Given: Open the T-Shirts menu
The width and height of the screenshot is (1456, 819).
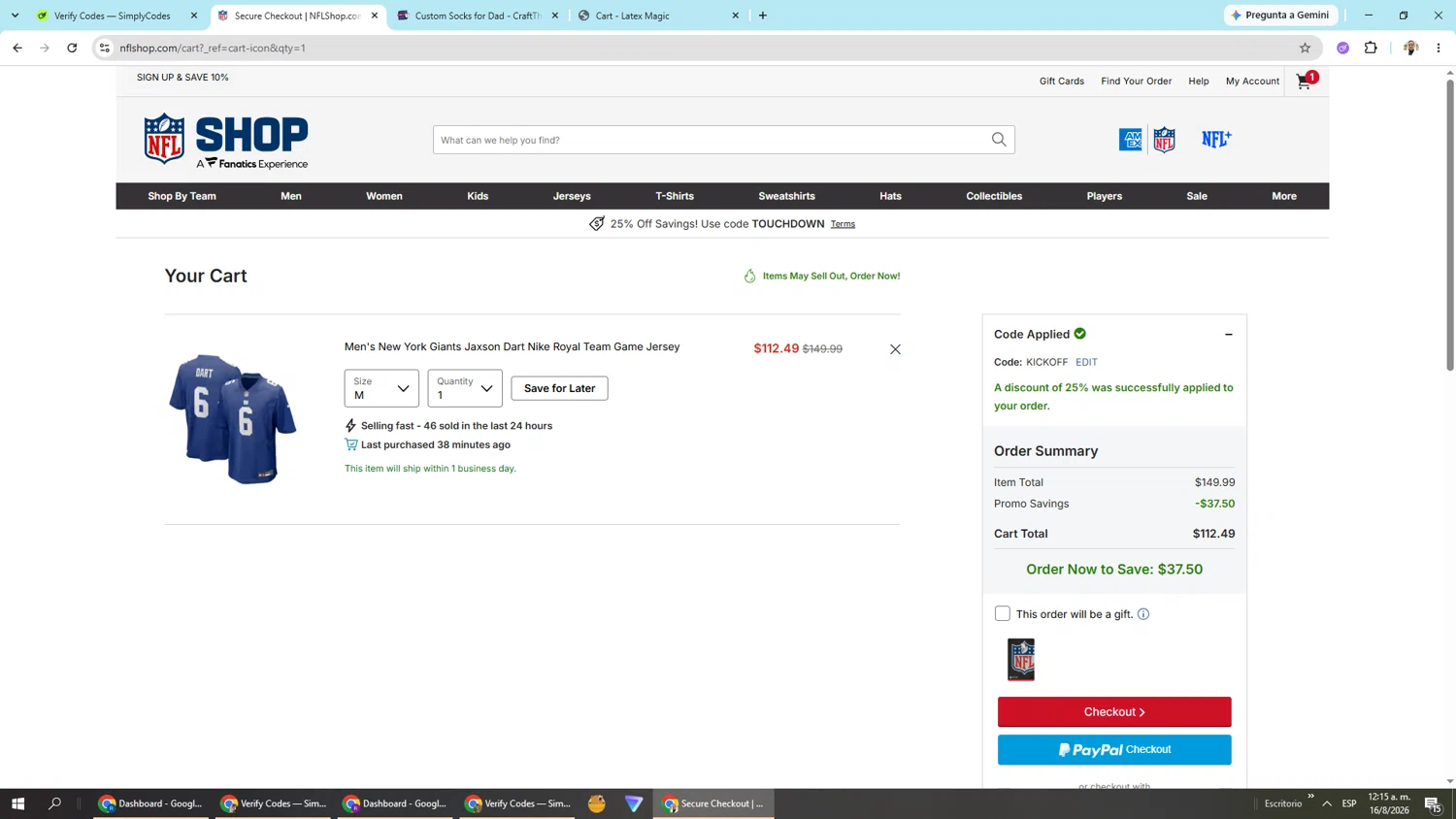Looking at the screenshot, I should pyautogui.click(x=675, y=196).
